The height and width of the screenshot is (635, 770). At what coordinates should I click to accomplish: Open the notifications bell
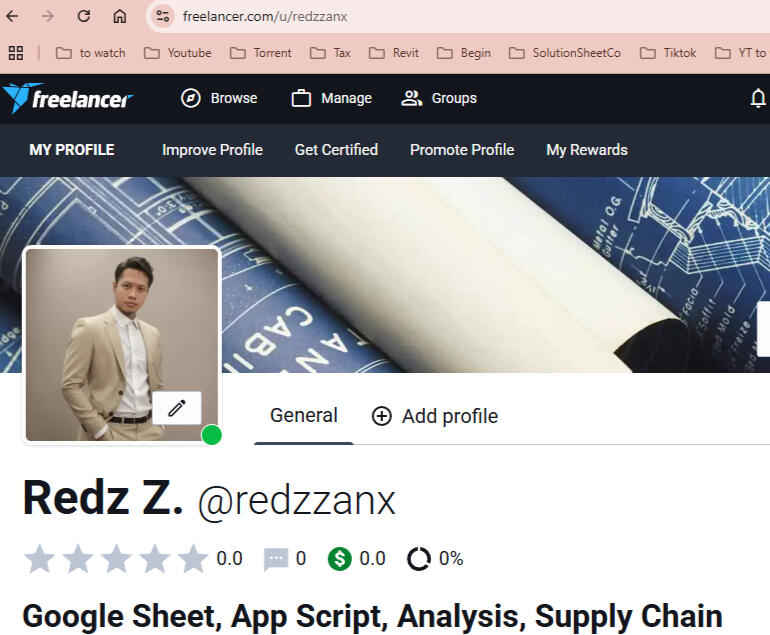point(758,98)
